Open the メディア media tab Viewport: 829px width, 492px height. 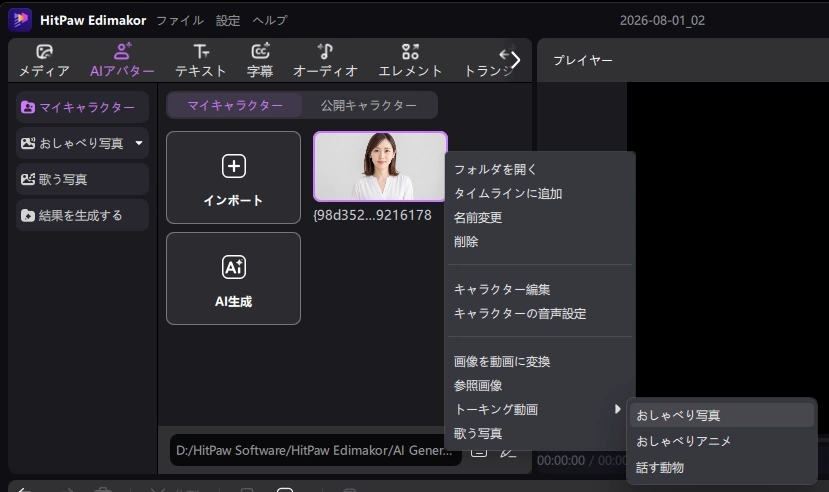(x=44, y=61)
